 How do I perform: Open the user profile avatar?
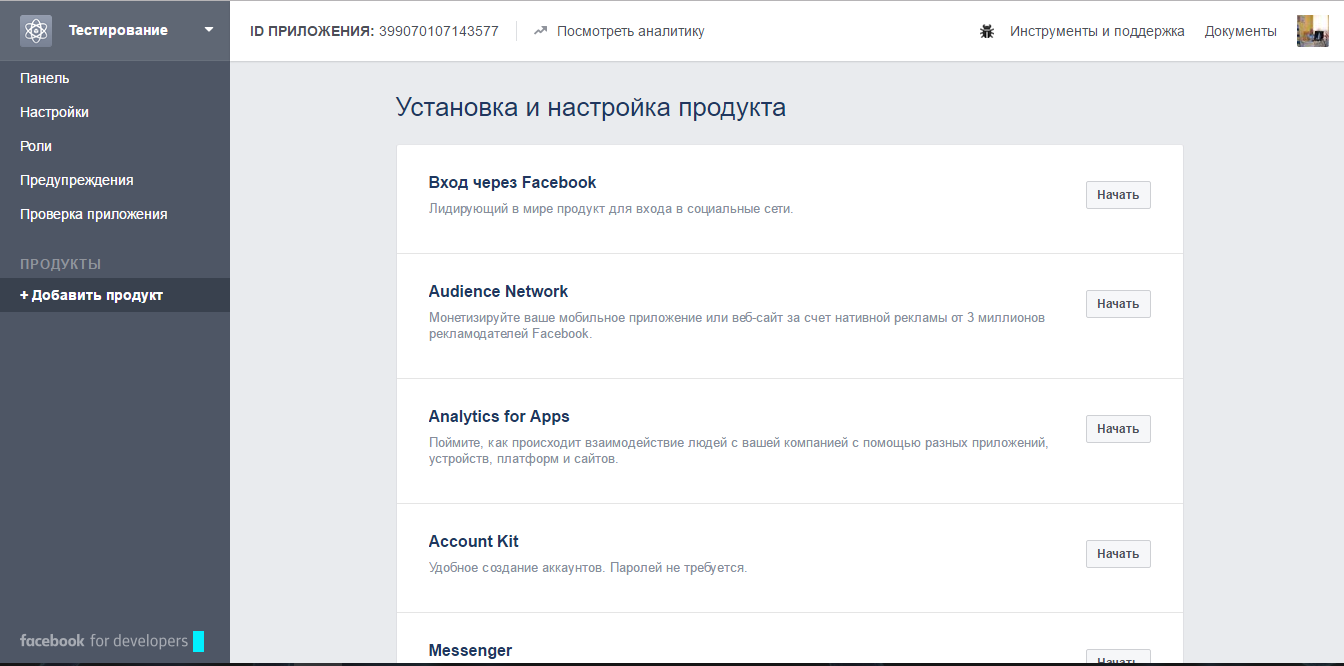click(x=1312, y=31)
